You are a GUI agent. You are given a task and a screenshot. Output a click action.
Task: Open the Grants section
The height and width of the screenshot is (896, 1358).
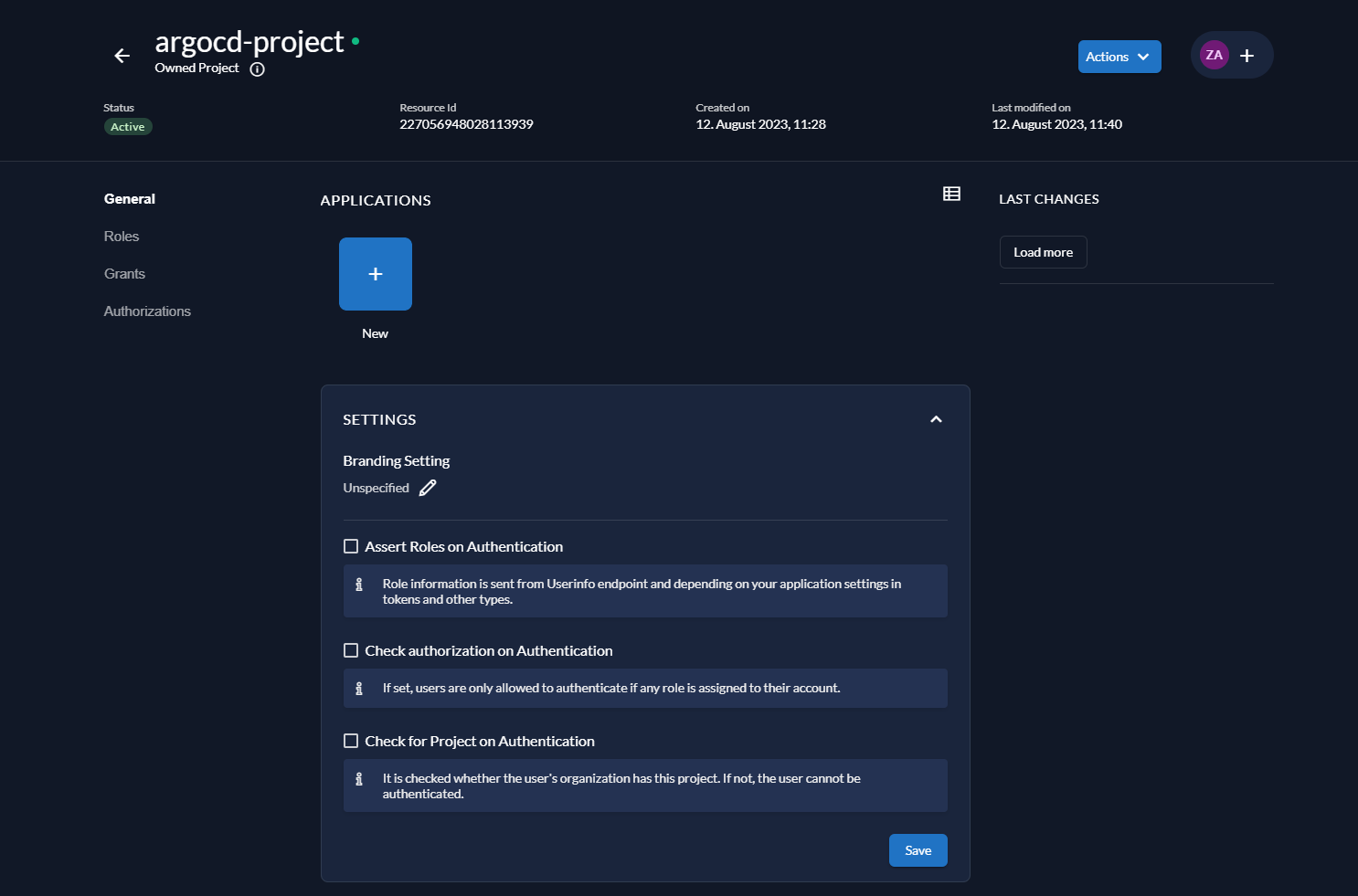click(x=124, y=273)
